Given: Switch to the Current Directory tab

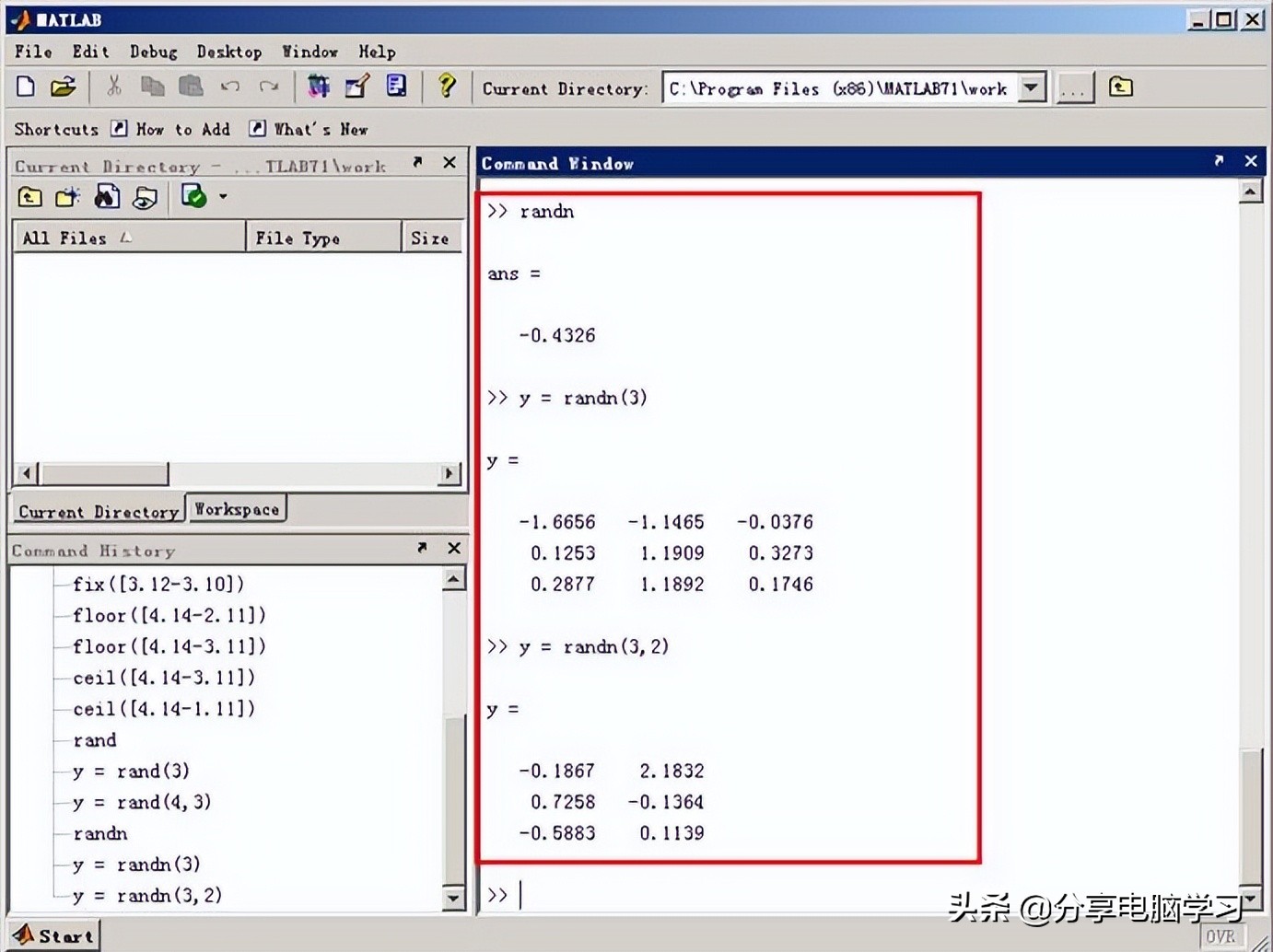Looking at the screenshot, I should click(99, 511).
